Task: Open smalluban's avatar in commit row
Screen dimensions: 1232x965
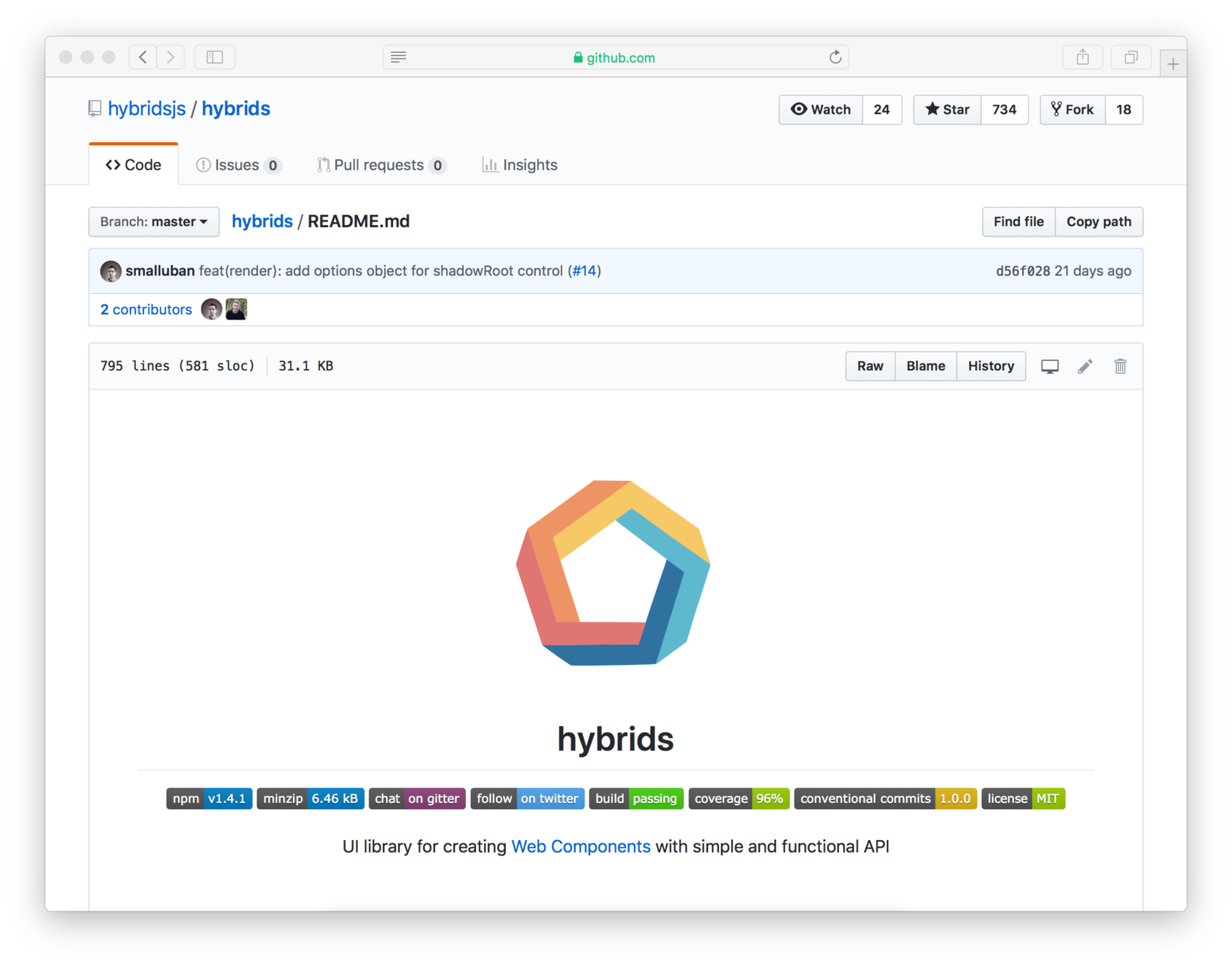Action: click(111, 271)
